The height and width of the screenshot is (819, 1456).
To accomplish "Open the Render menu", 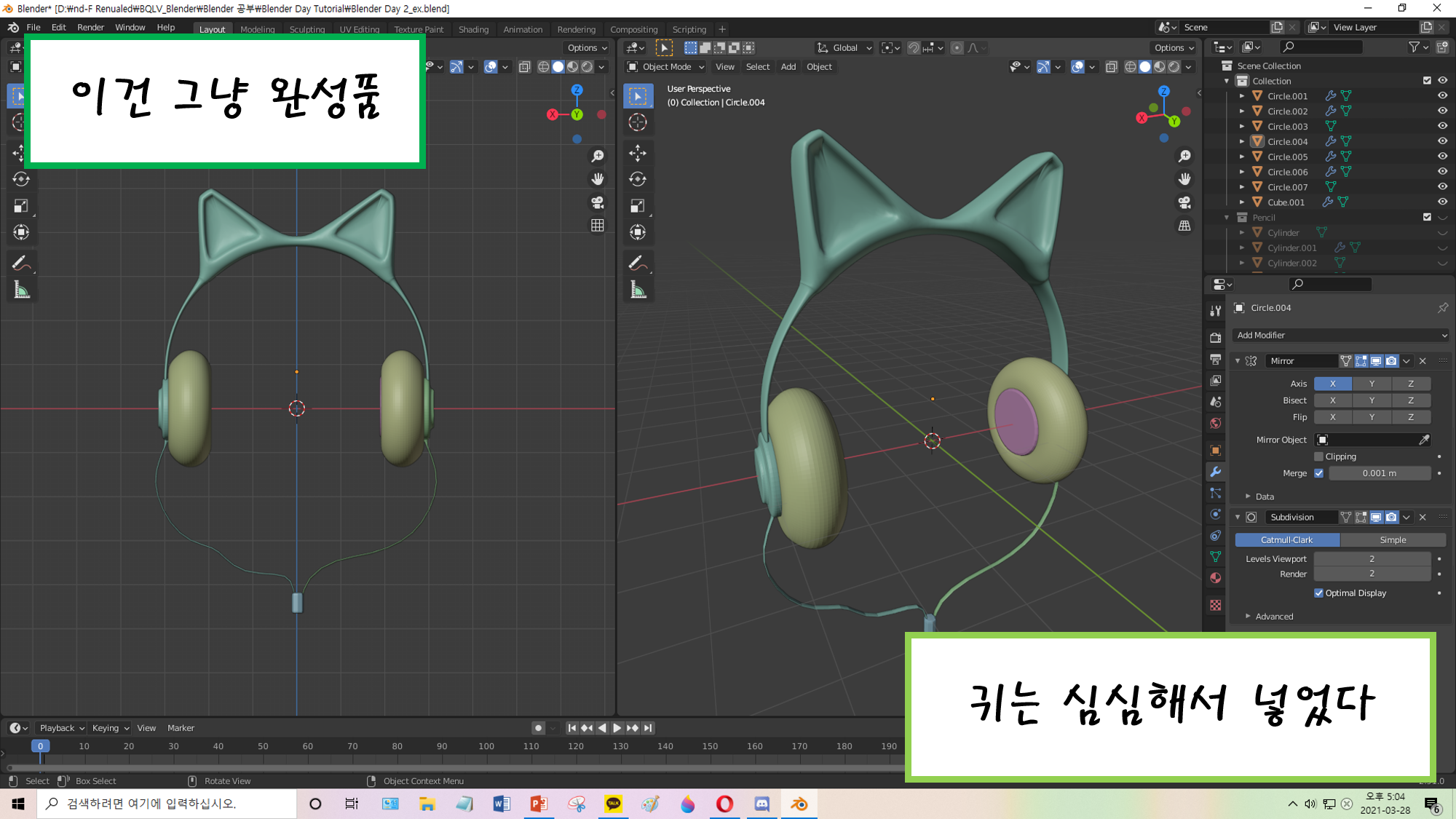I will click(90, 27).
